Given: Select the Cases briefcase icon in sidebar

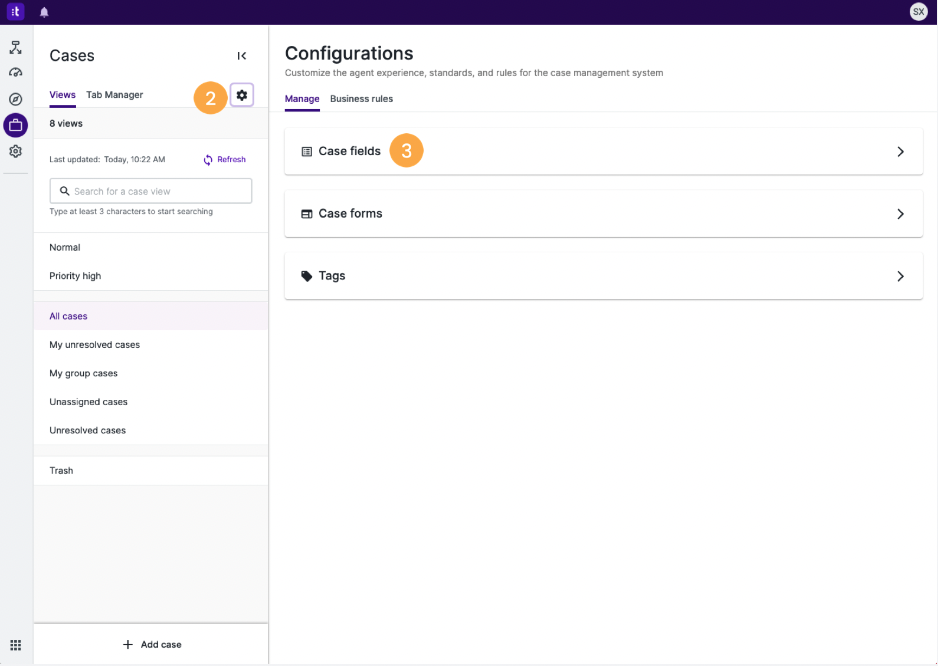Looking at the screenshot, I should pyautogui.click(x=16, y=126).
